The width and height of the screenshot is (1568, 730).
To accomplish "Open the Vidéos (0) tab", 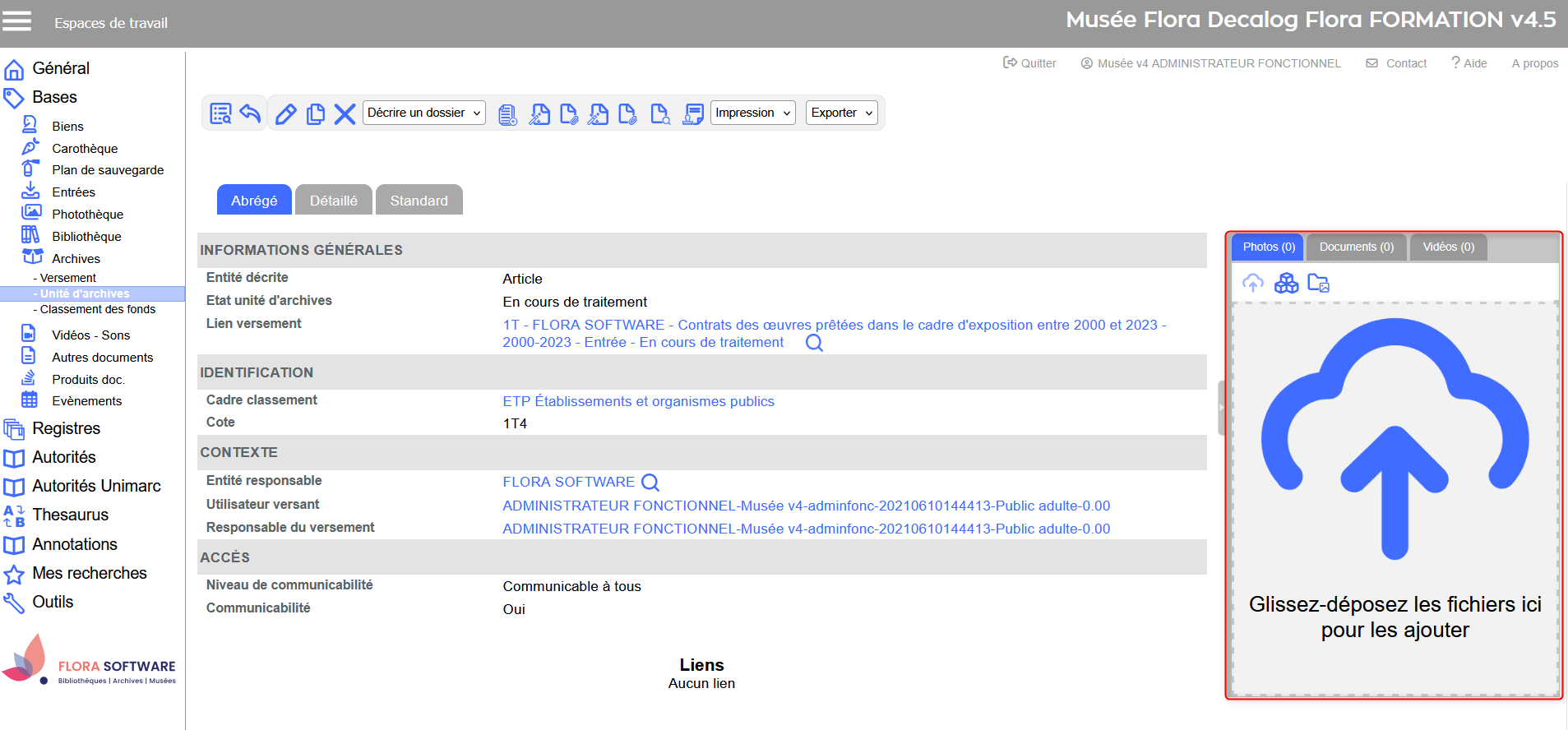I will 1448,247.
